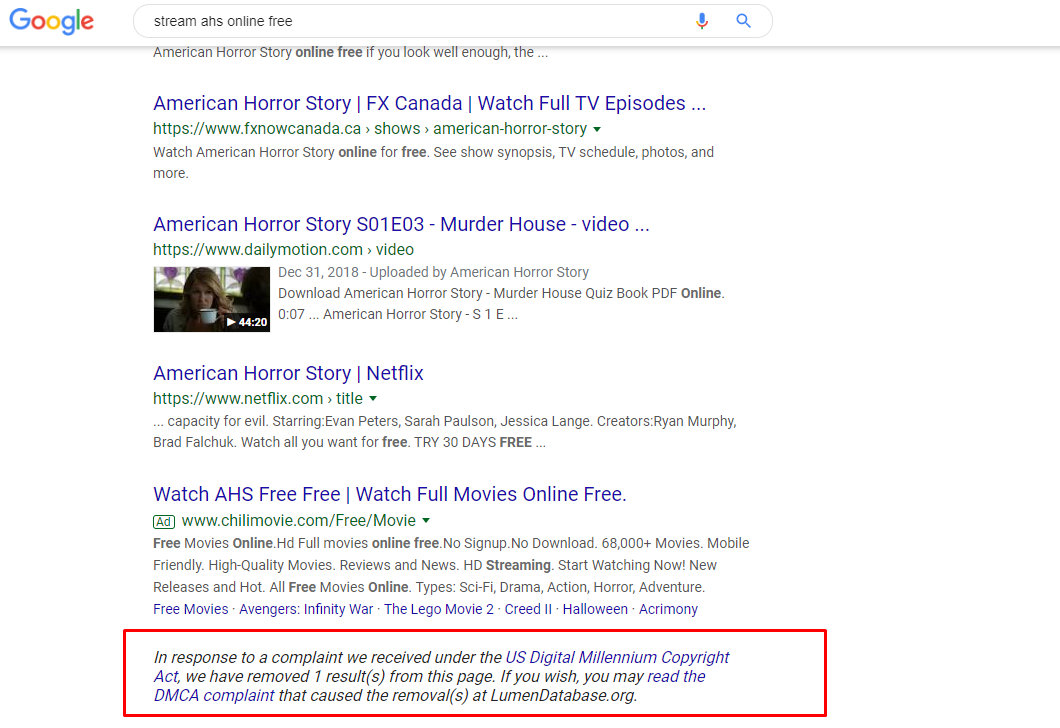Open the 'read the DMCA complaint' link
This screenshot has width=1060, height=728.
click(x=676, y=677)
